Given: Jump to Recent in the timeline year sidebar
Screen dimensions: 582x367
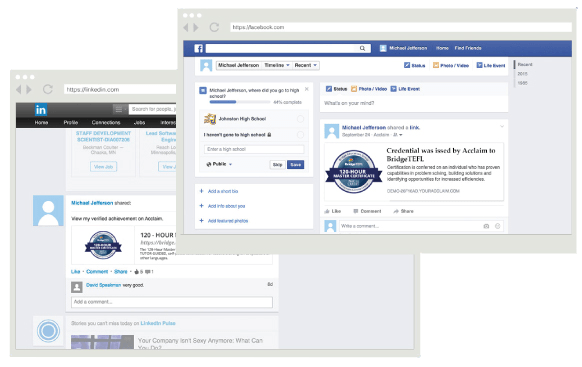Looking at the screenshot, I should (525, 65).
